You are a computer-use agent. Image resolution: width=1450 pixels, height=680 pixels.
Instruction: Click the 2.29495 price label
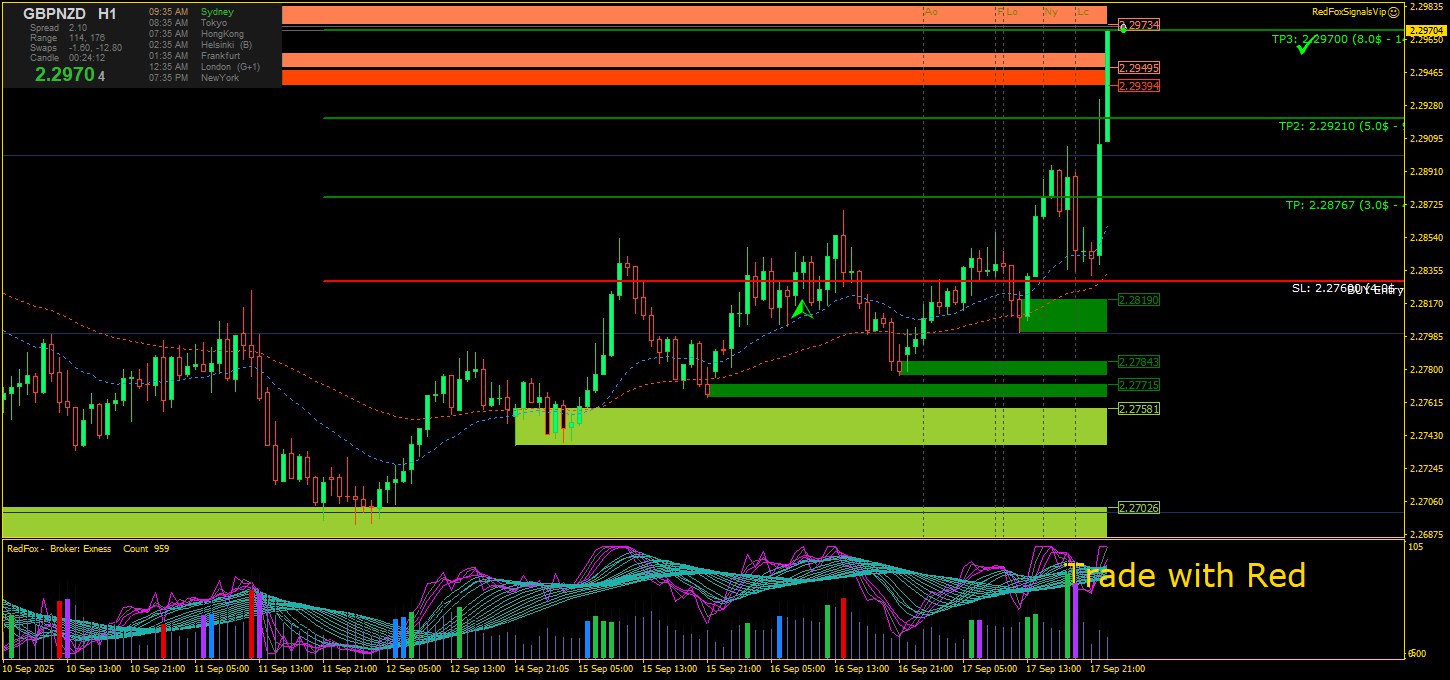(x=1139, y=68)
